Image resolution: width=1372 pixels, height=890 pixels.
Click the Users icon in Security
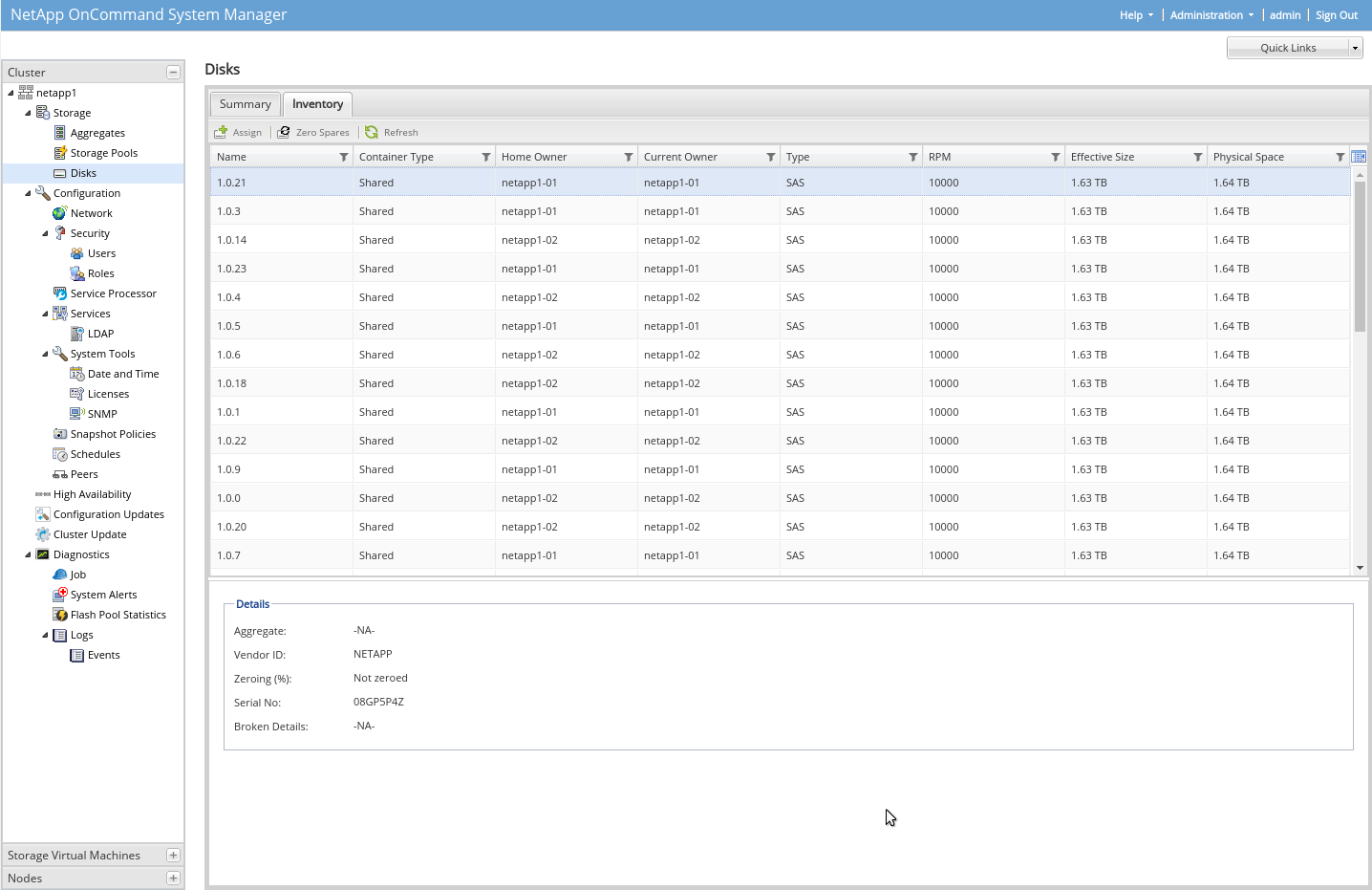(77, 253)
